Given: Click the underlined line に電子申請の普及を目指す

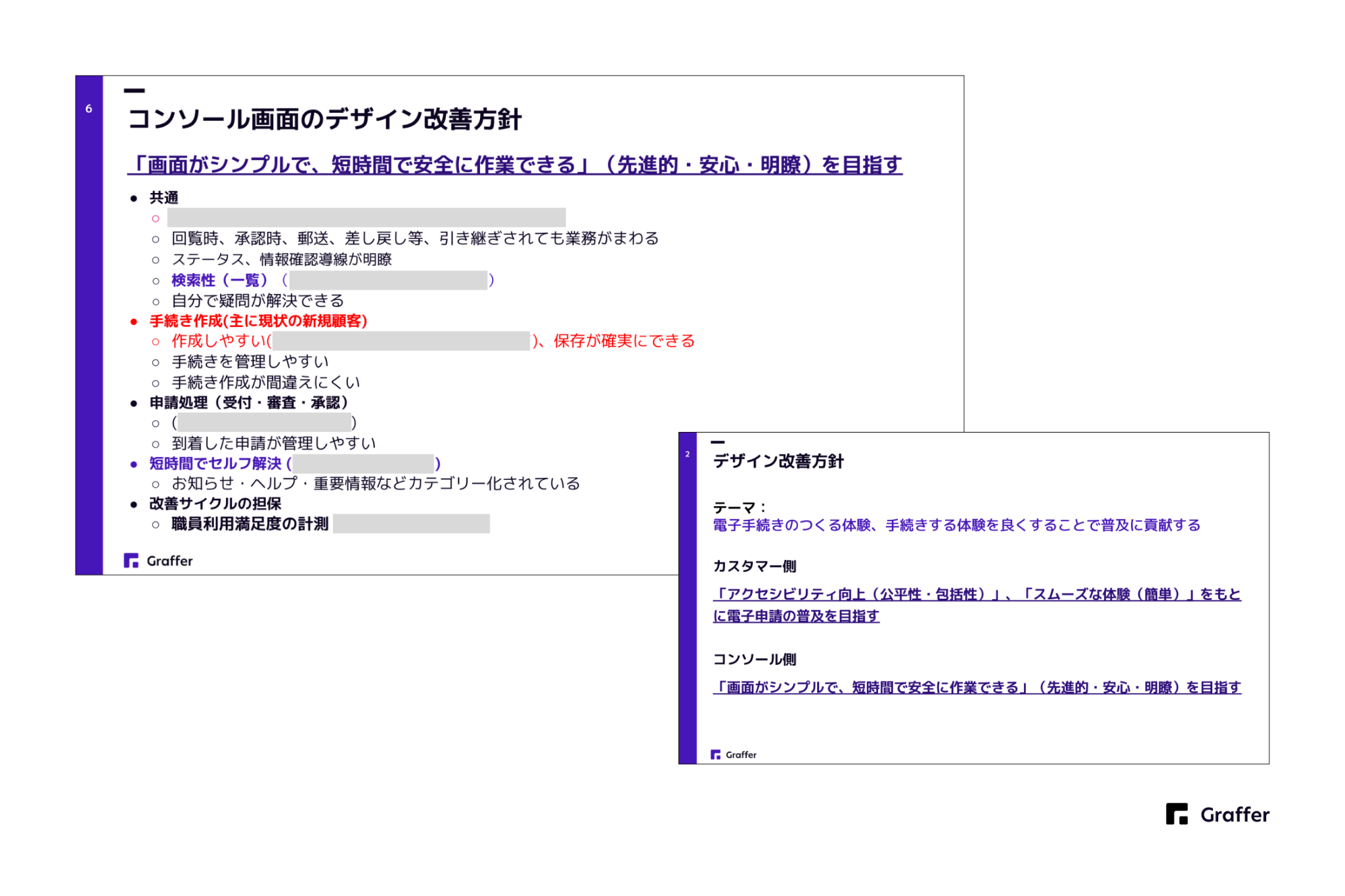Looking at the screenshot, I should [796, 616].
